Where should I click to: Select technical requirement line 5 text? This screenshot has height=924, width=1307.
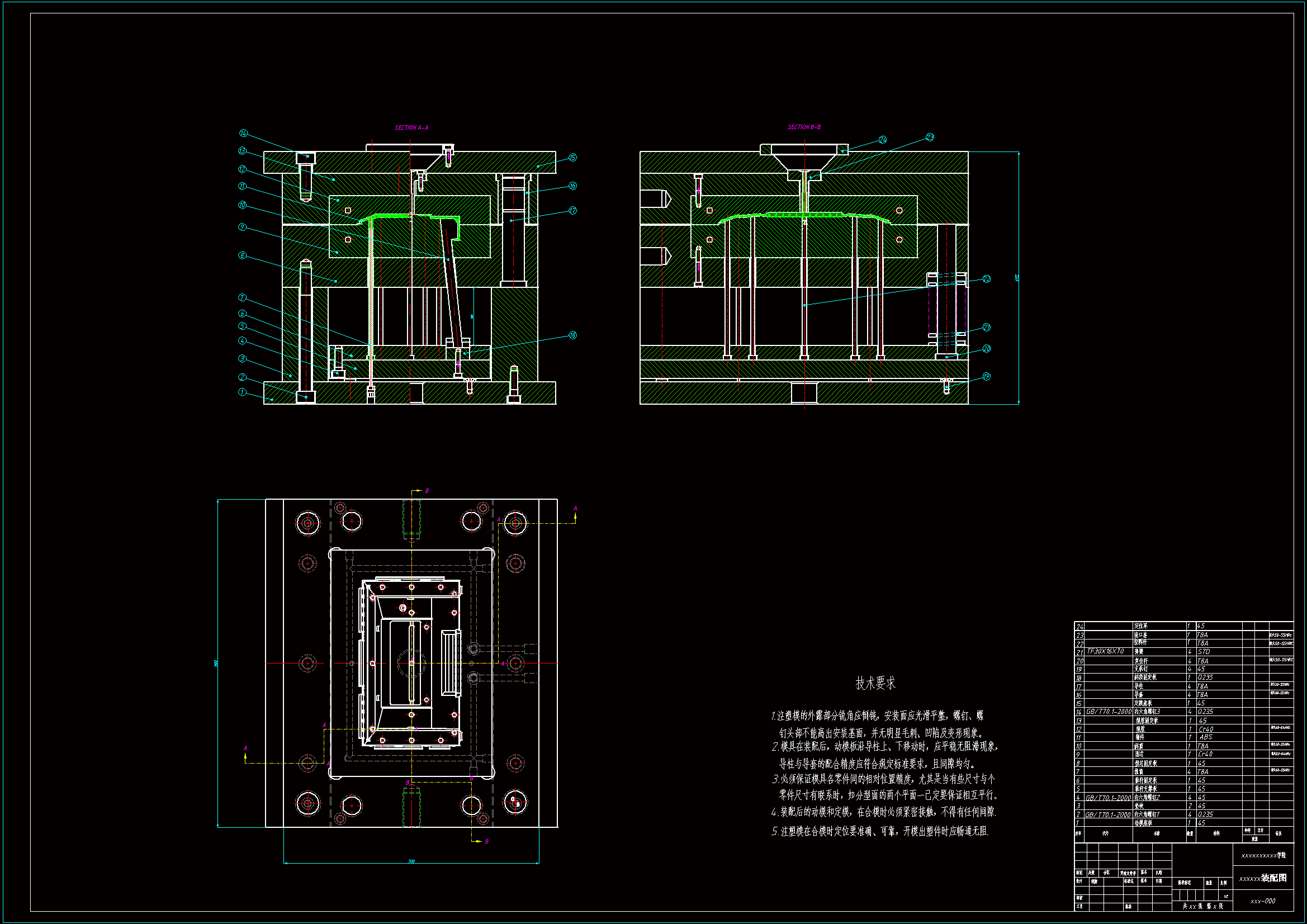[879, 831]
